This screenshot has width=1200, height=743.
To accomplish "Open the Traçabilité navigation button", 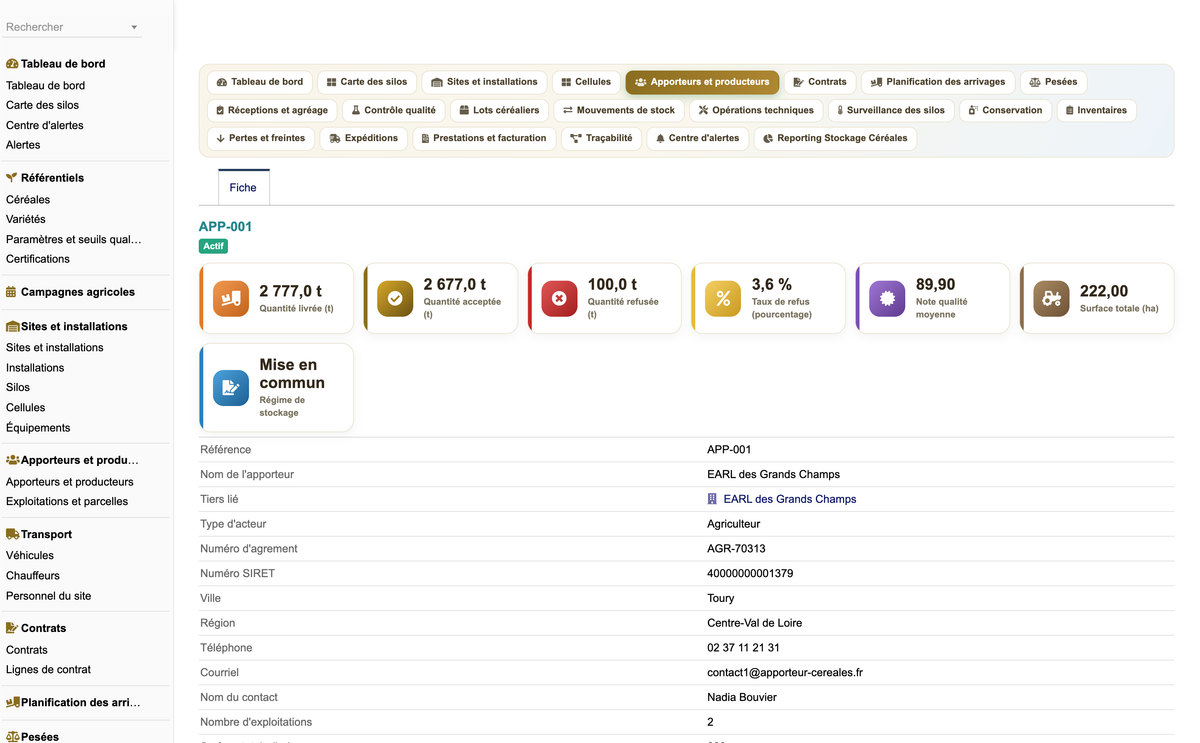I will tap(601, 138).
